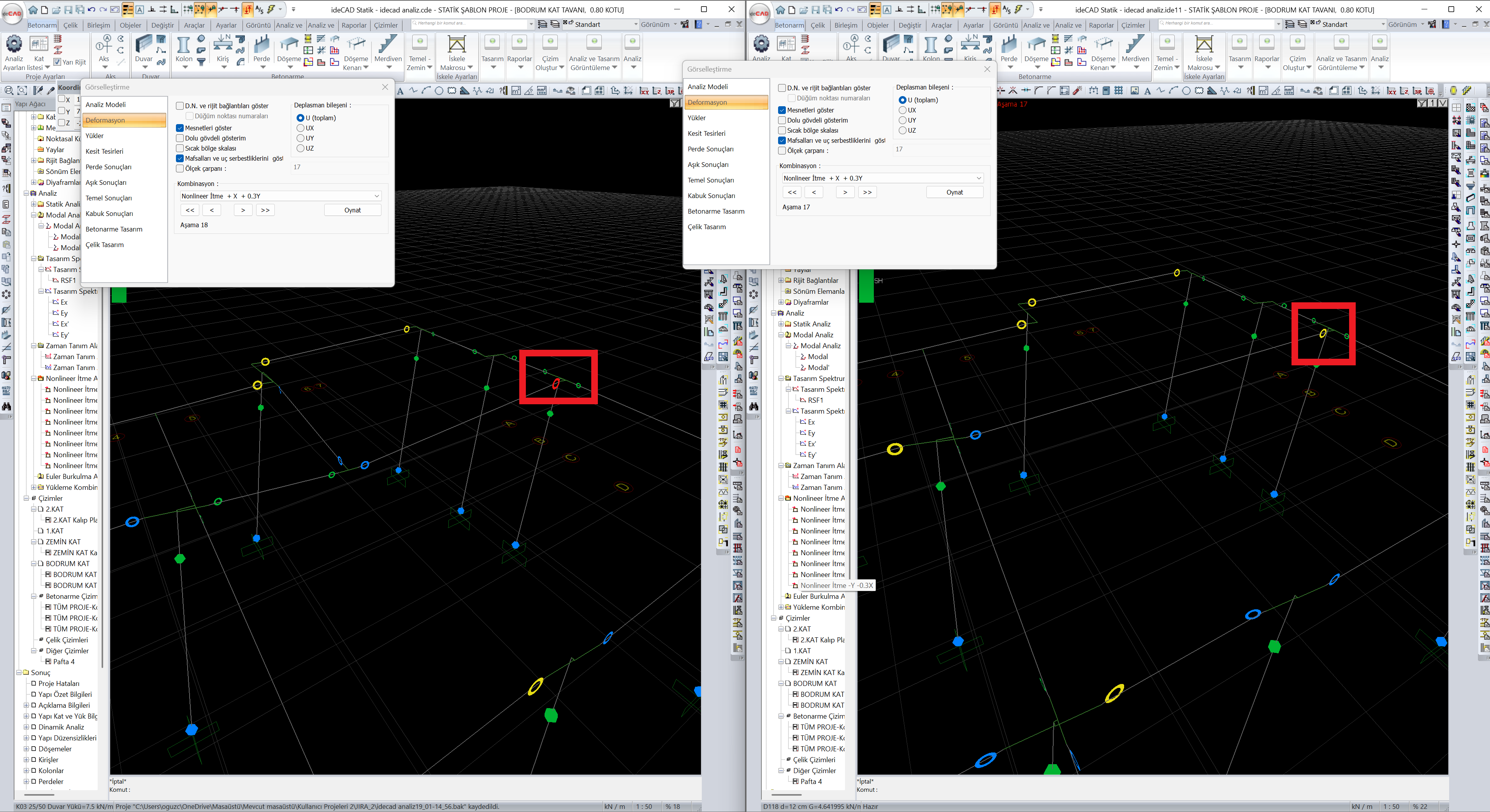This screenshot has height=812, width=1490.
Task: Toggle Yarı Rijit checkbox in ribbon
Action: (57, 62)
